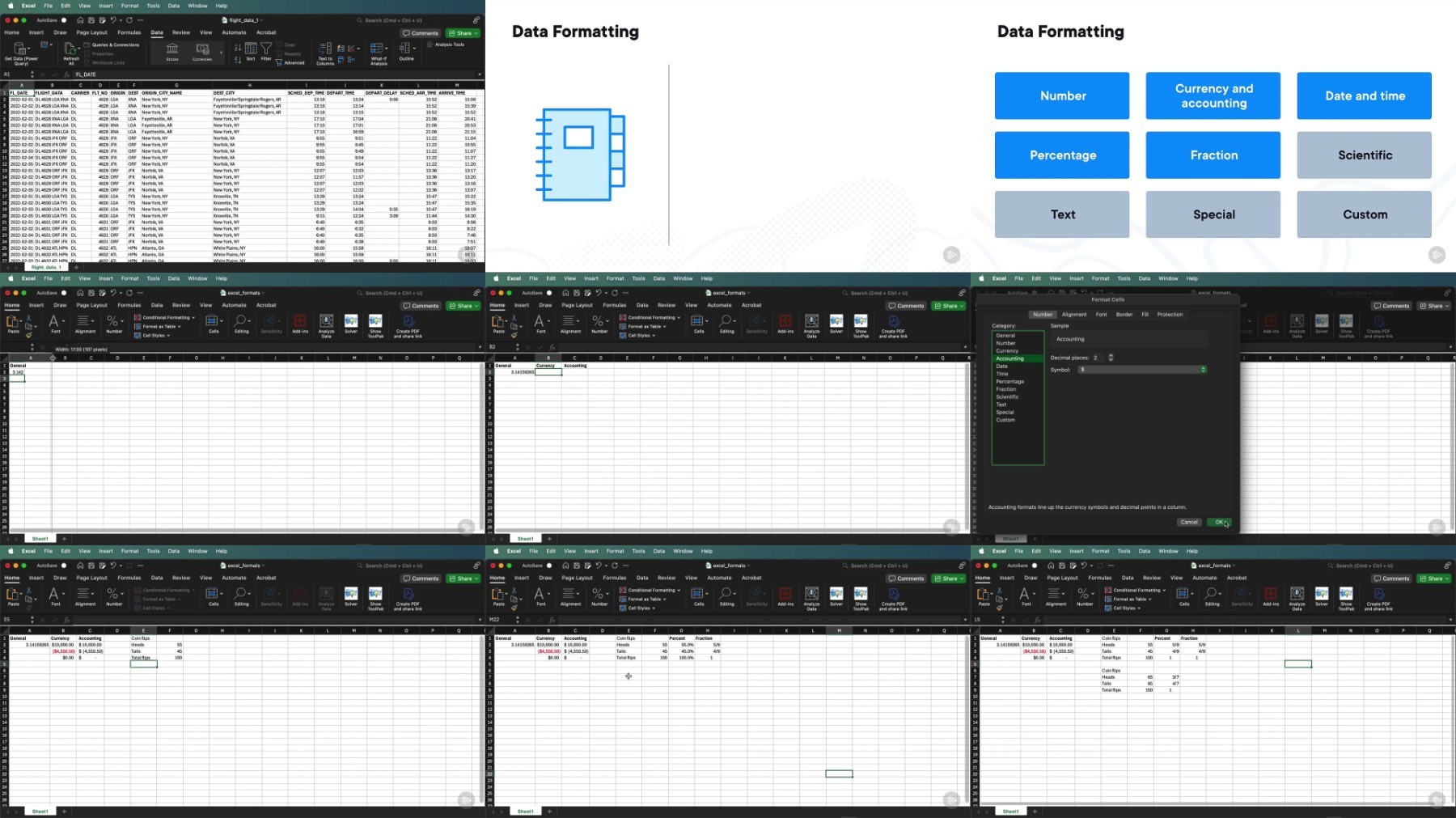Select Currency category in Format Cells list

(x=1008, y=351)
